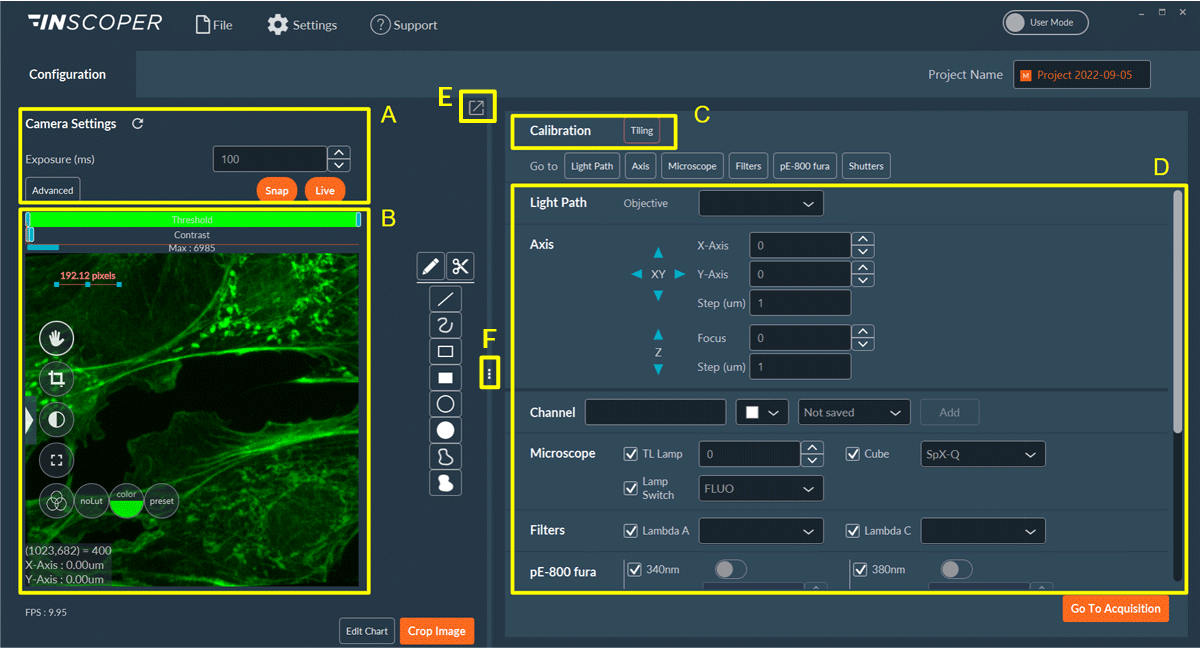The image size is (1201, 648).
Task: Refresh Camera Settings
Action: pyautogui.click(x=138, y=124)
